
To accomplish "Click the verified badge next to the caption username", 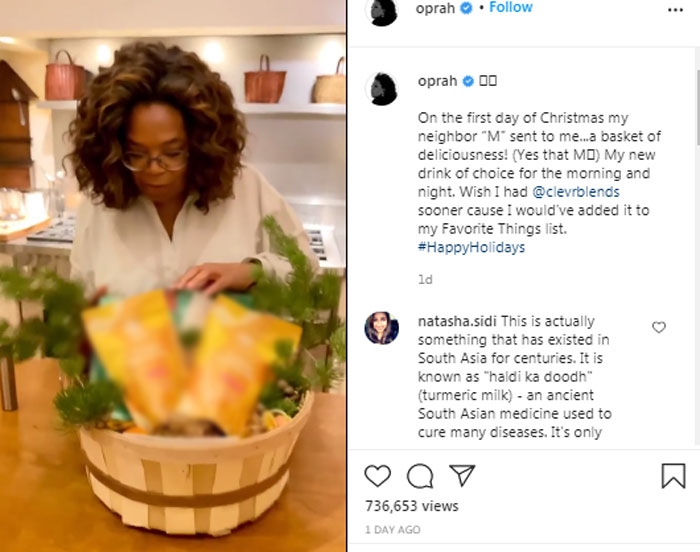I will point(467,81).
